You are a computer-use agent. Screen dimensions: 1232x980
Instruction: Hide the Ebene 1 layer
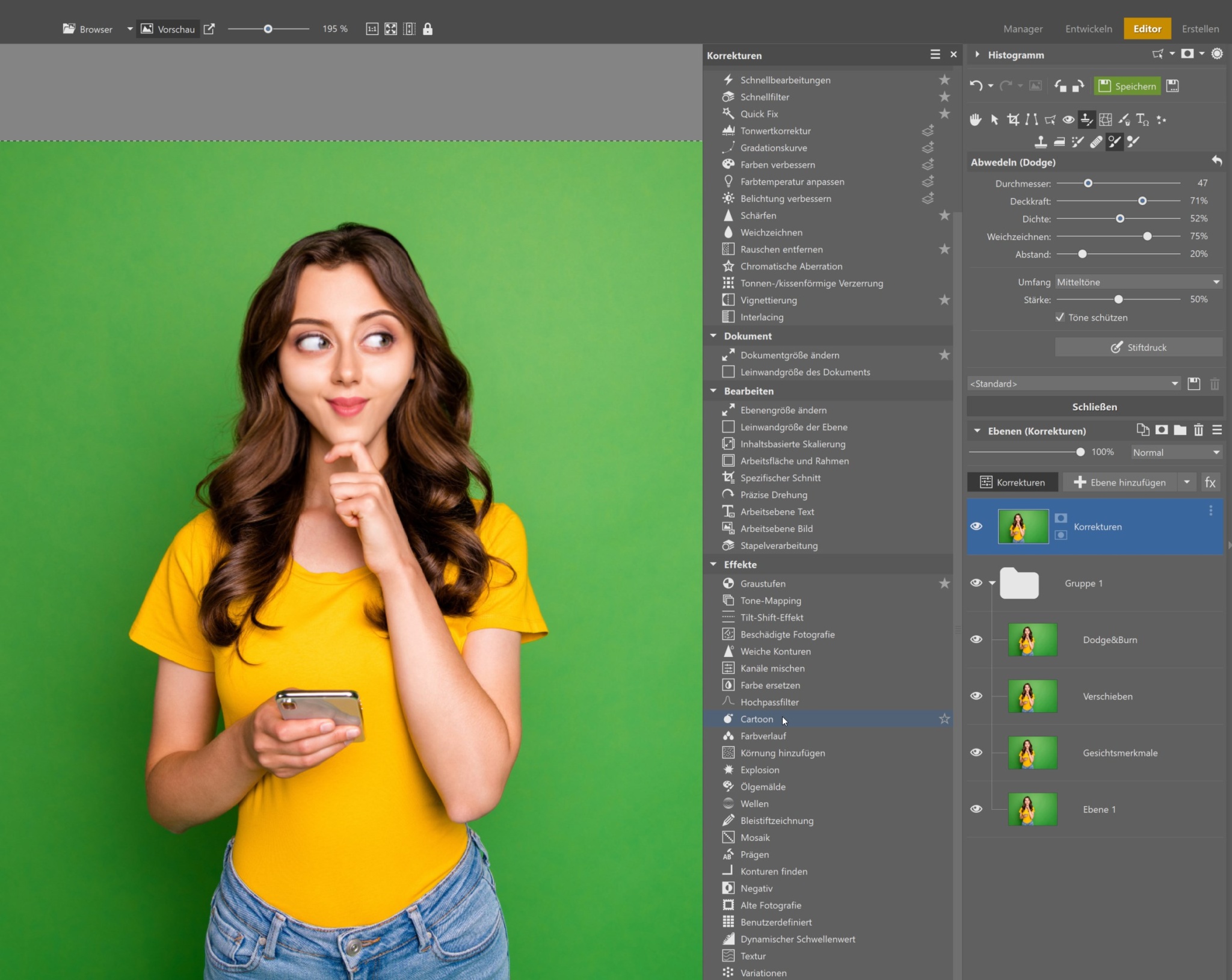976,809
